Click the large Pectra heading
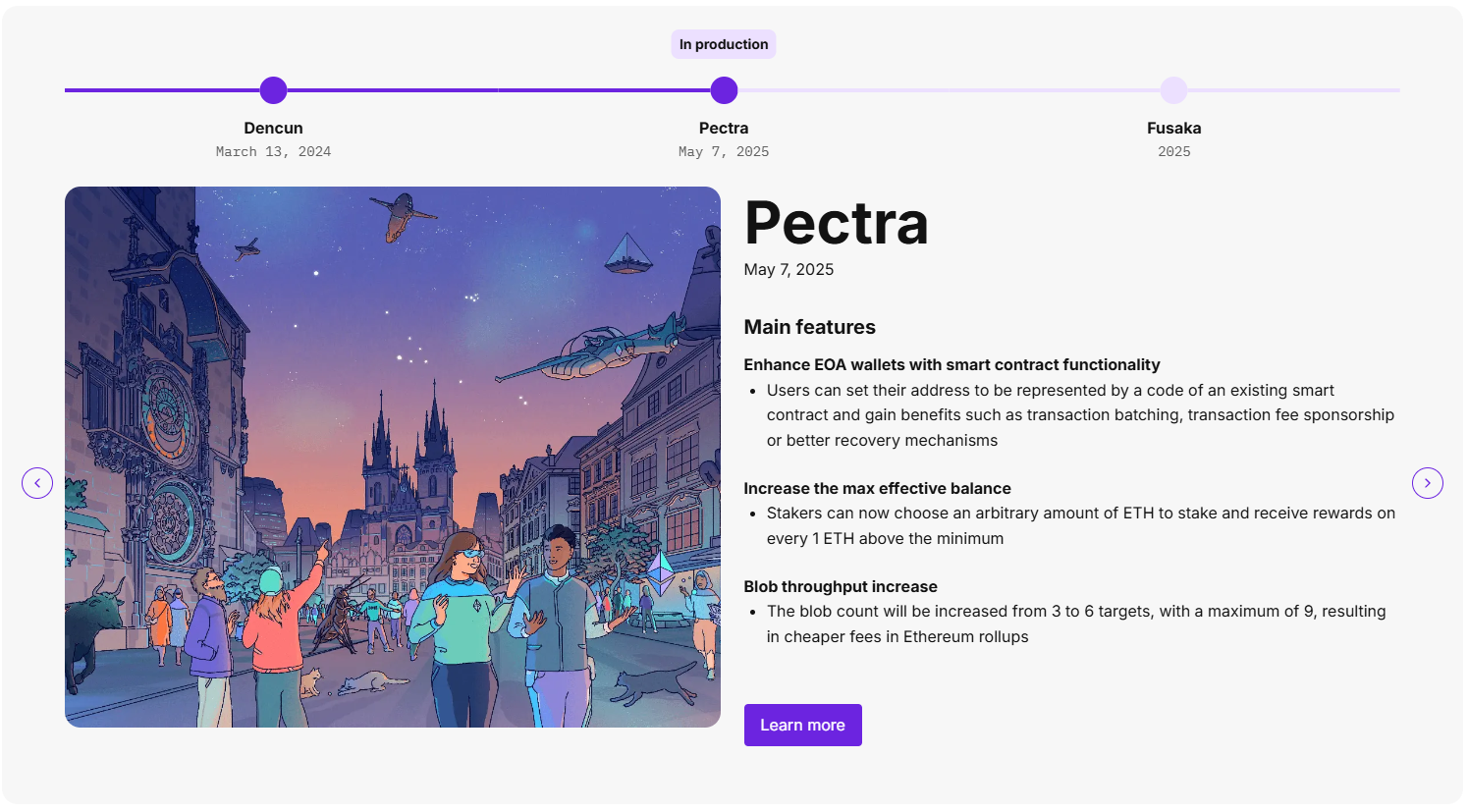This screenshot has height=812, width=1468. (x=836, y=223)
